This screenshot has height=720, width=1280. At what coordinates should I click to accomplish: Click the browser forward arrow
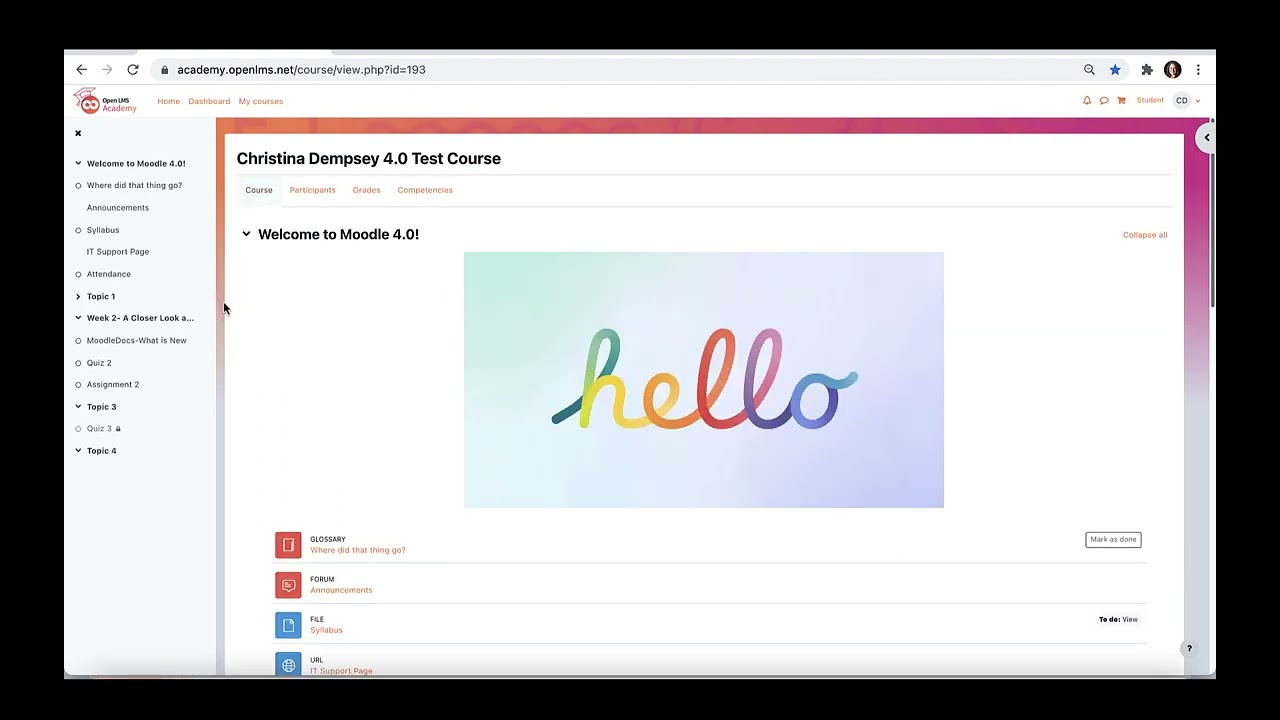pos(107,69)
